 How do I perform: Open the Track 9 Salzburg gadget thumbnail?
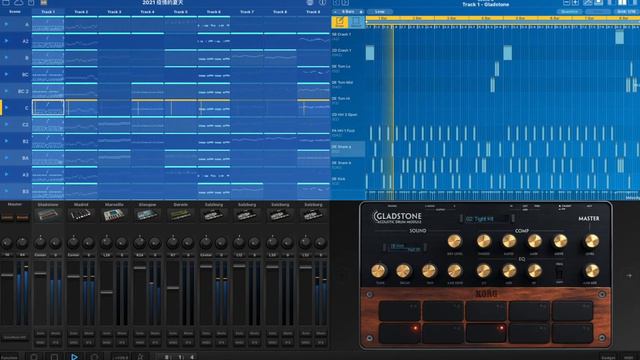tap(313, 215)
